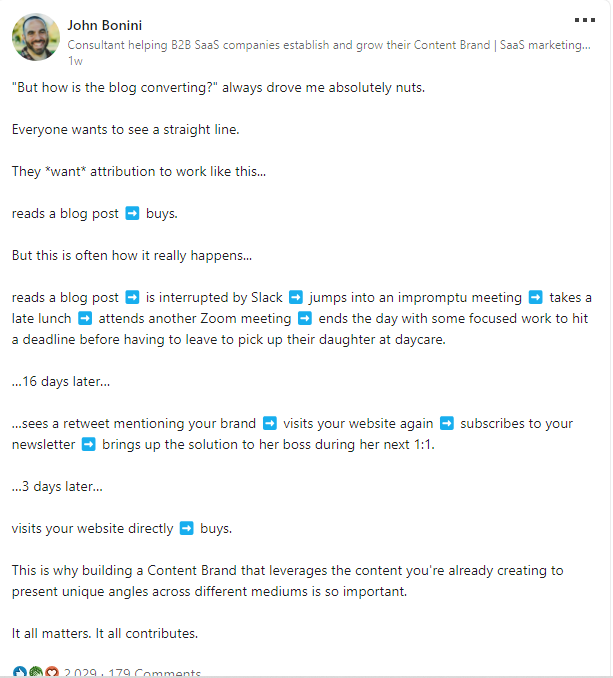The width and height of the screenshot is (613, 678).
Task: Click John Bonini's profile photo
Action: click(36, 37)
